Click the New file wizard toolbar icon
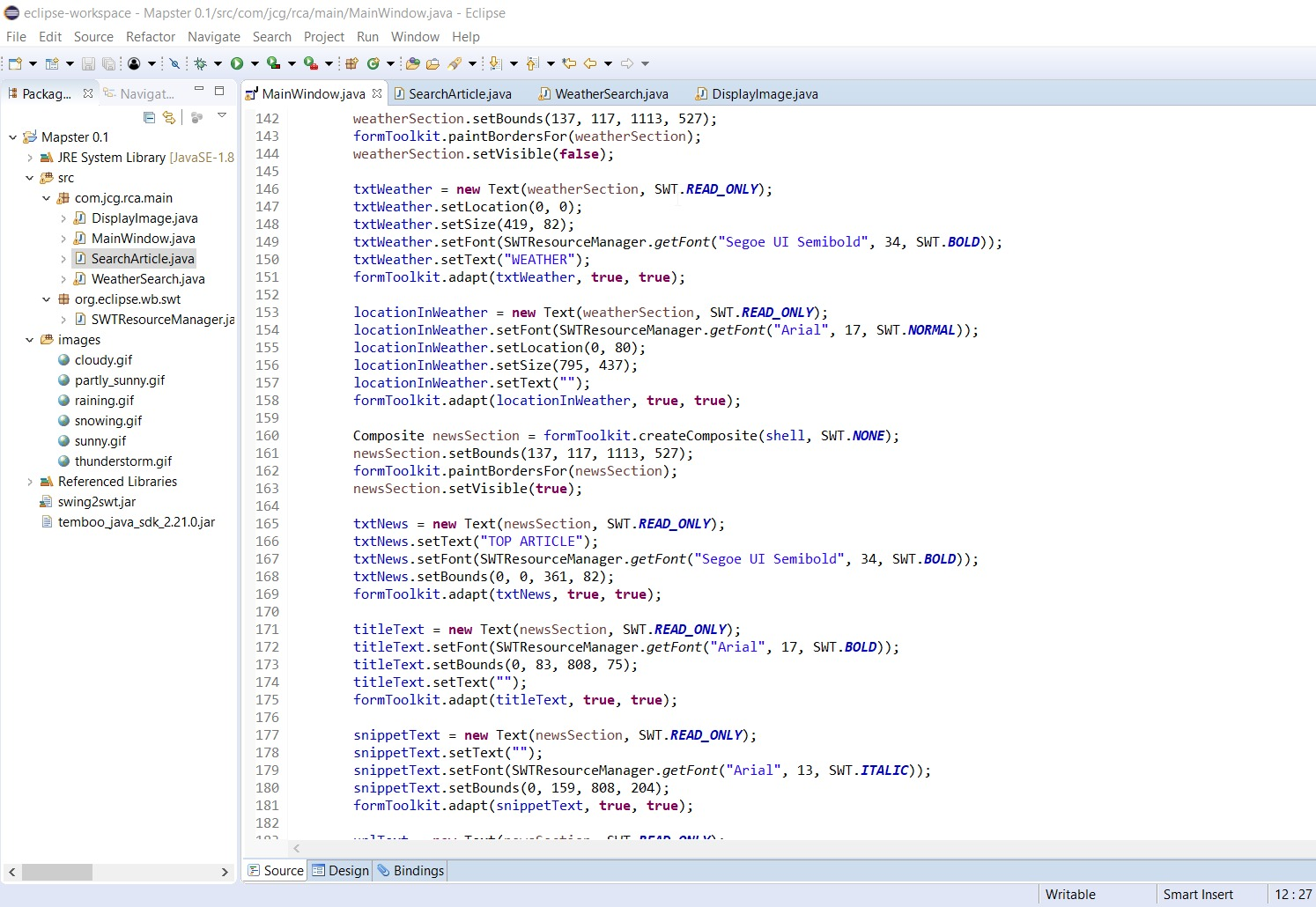The height and width of the screenshot is (907, 1316). [x=15, y=63]
